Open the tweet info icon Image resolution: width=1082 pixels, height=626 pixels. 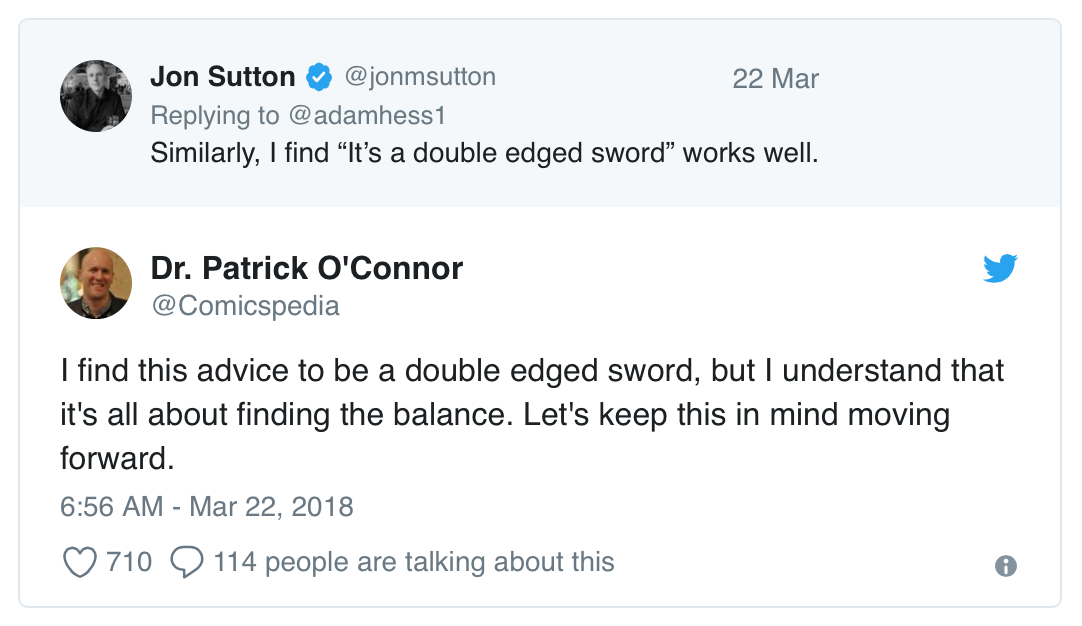pyautogui.click(x=1006, y=566)
